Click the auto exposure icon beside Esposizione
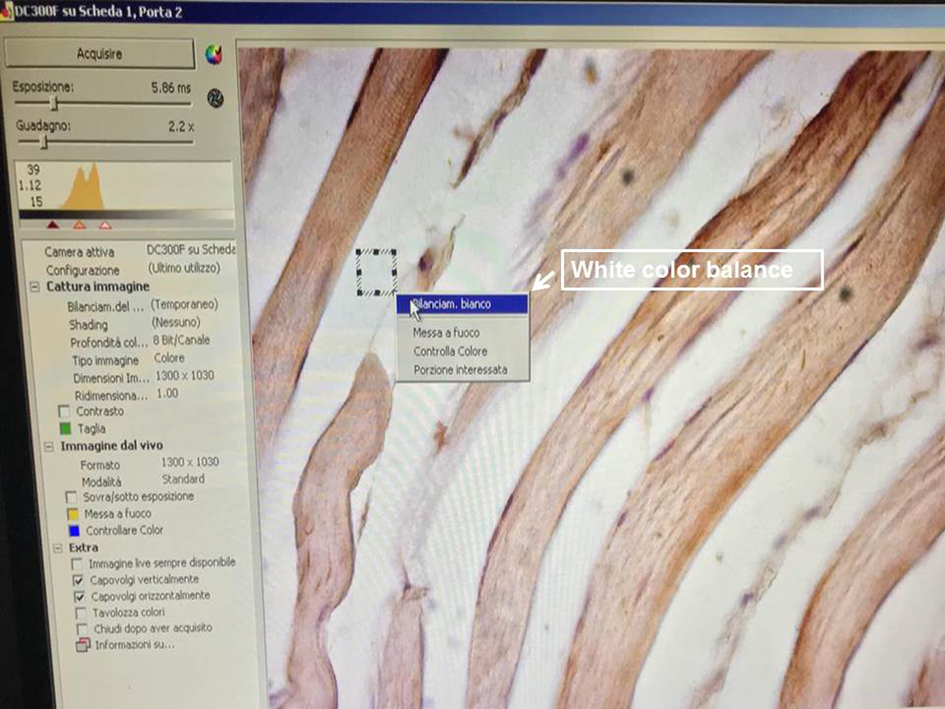 click(x=215, y=98)
